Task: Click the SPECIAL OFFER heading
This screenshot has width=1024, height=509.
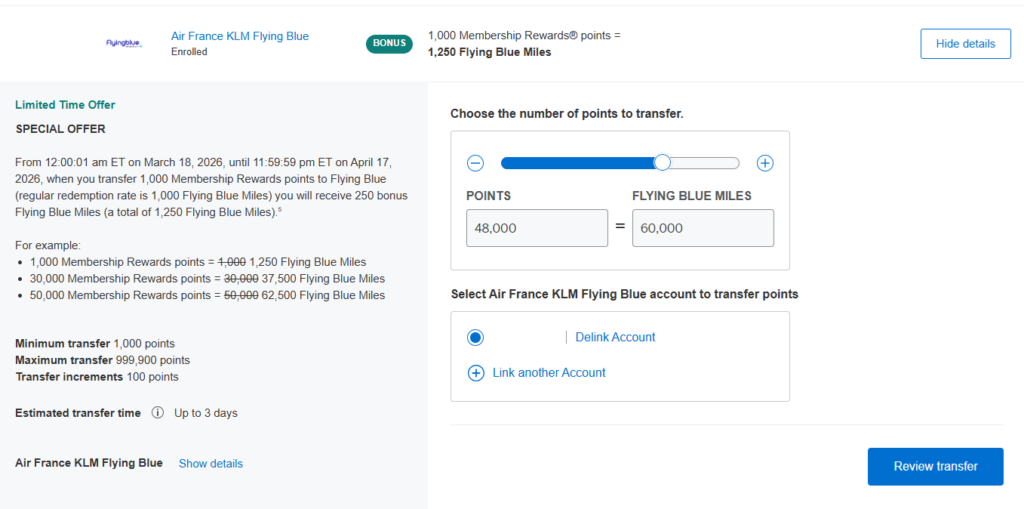Action: 60,129
